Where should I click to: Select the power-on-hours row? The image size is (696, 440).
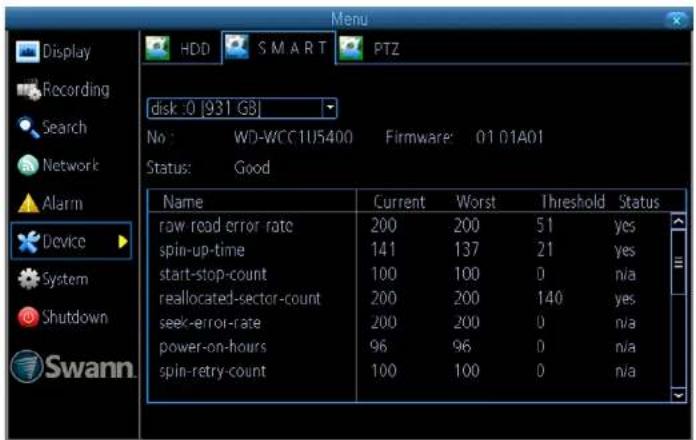click(408, 346)
